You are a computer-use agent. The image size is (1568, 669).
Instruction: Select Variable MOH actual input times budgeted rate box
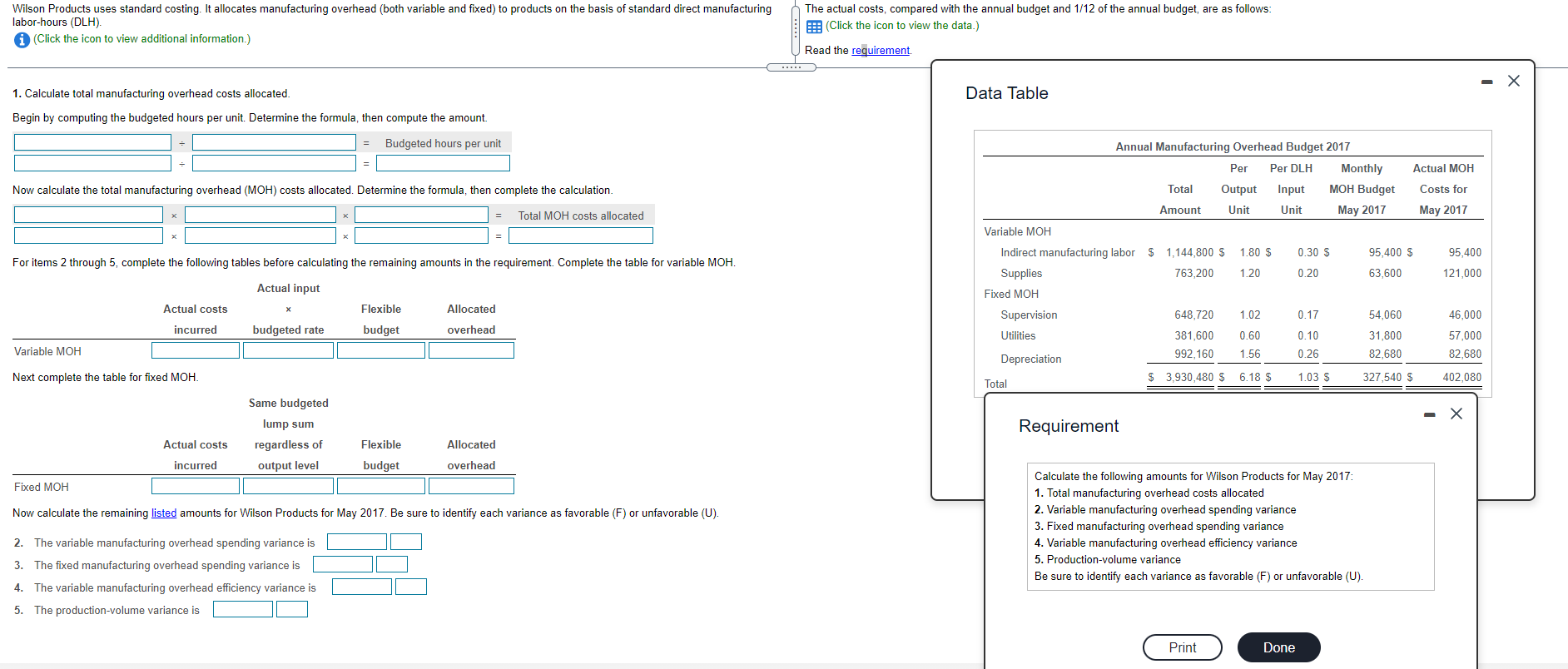(288, 350)
